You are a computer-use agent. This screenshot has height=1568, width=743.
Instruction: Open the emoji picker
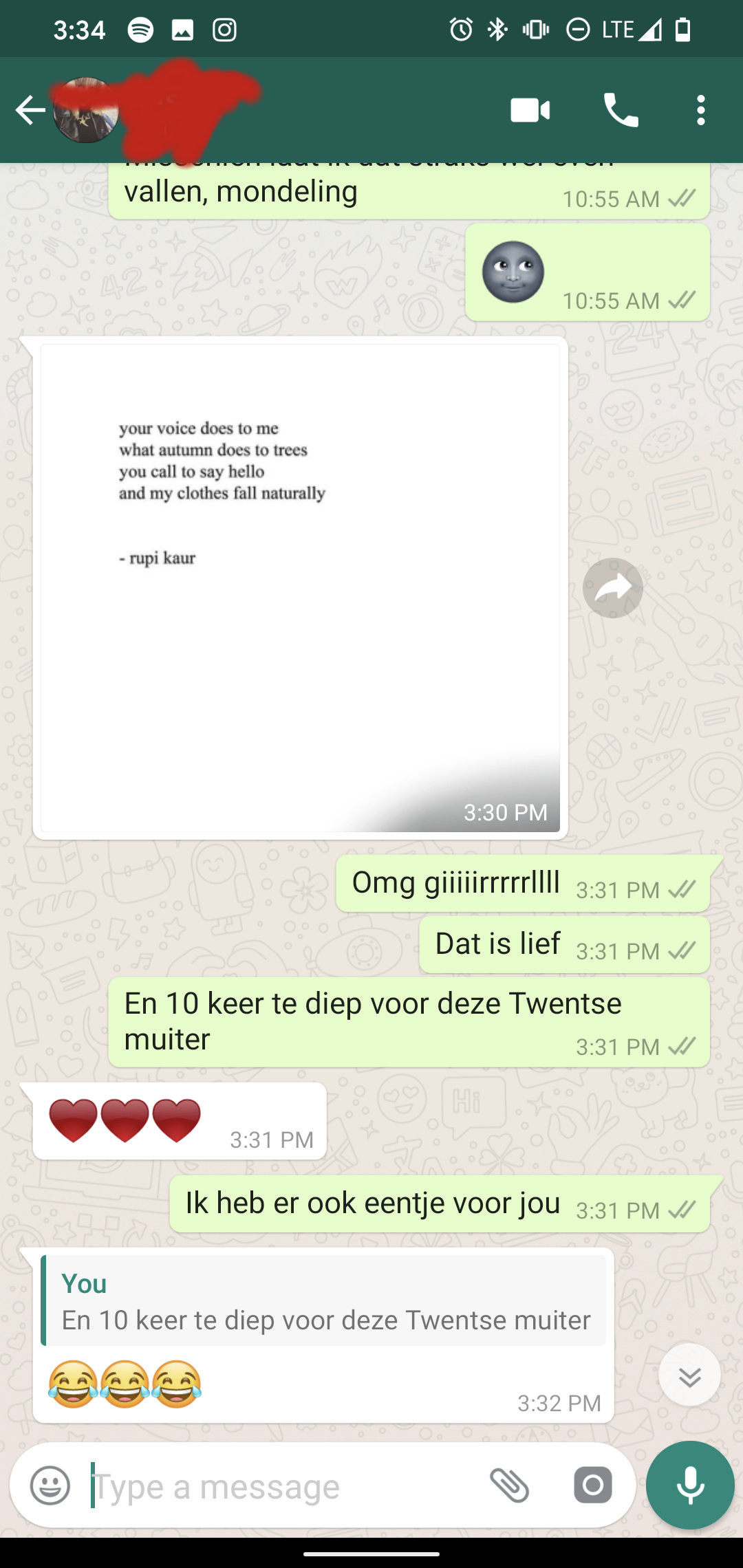50,1485
